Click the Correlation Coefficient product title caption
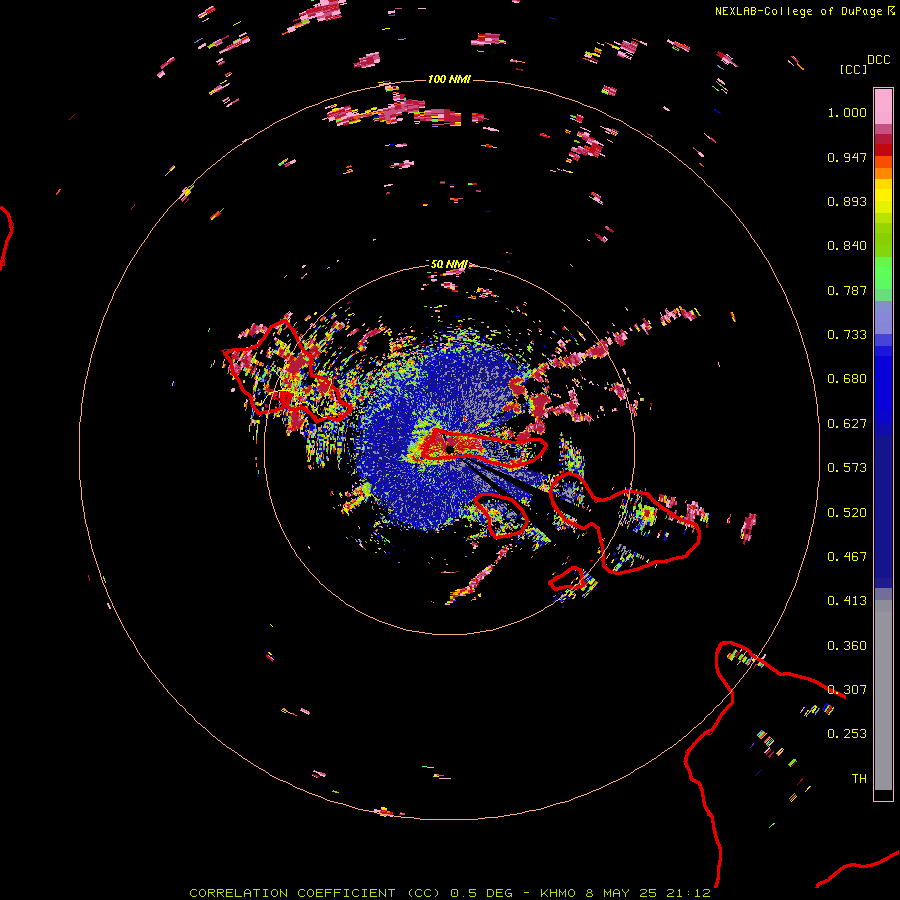The width and height of the screenshot is (900, 900). coord(450,893)
